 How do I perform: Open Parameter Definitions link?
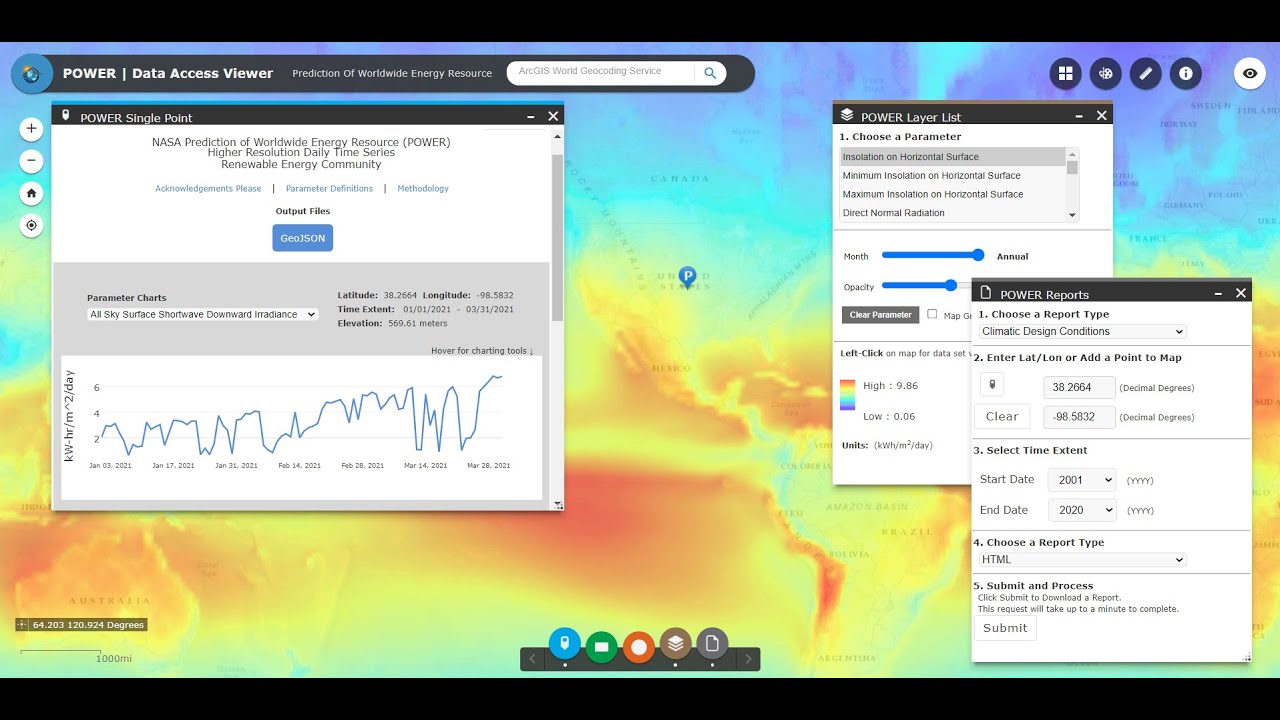[x=329, y=189]
